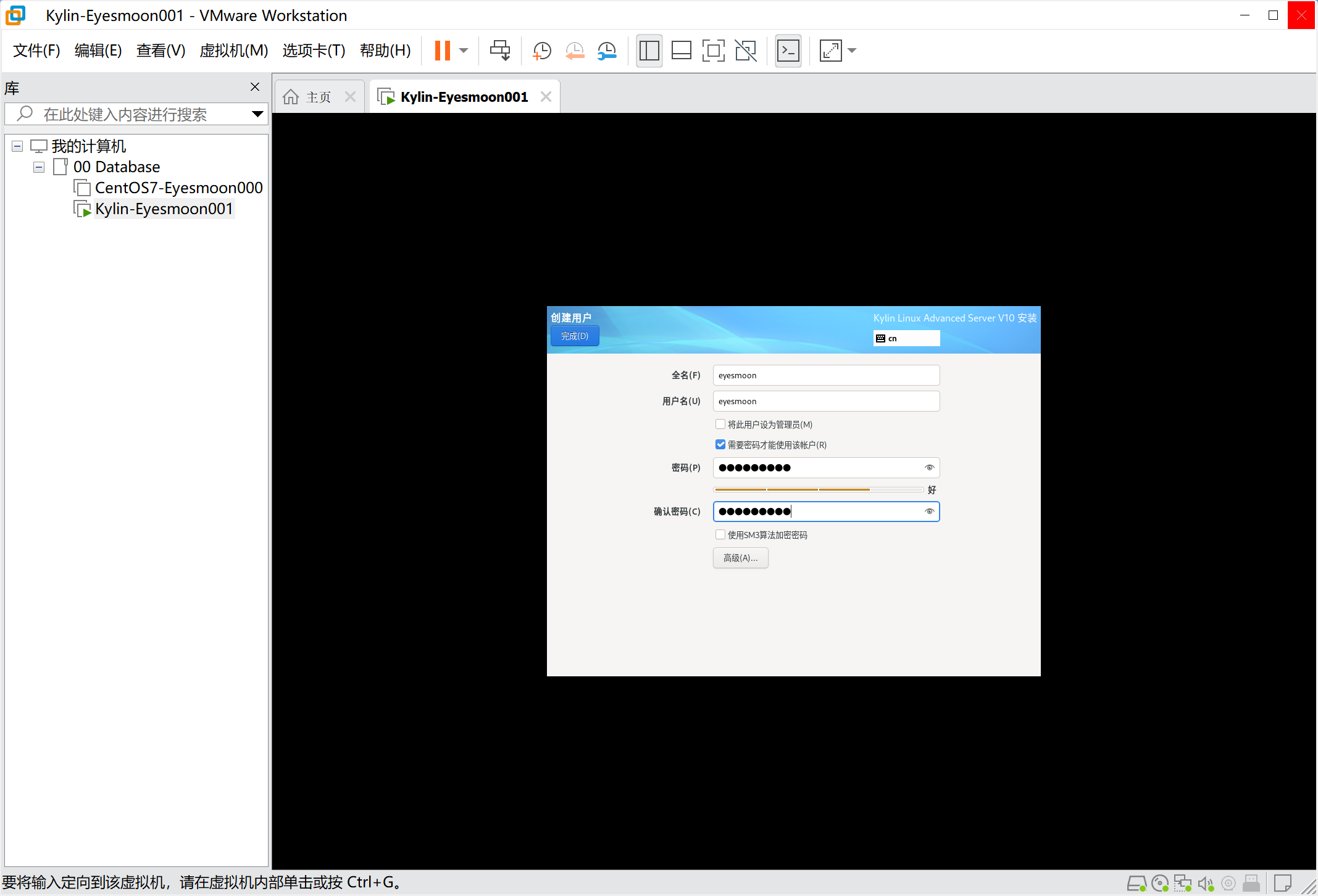
Task: Open the console view icon
Action: point(788,51)
